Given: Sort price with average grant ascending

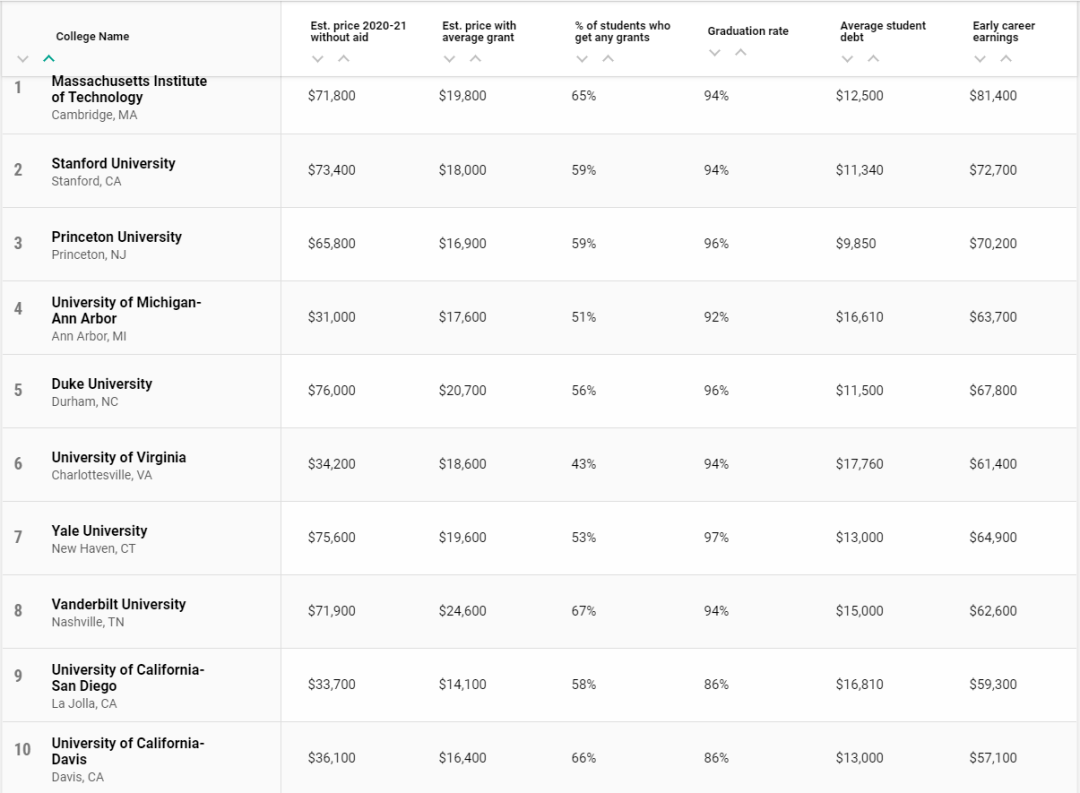Looking at the screenshot, I should click(475, 59).
